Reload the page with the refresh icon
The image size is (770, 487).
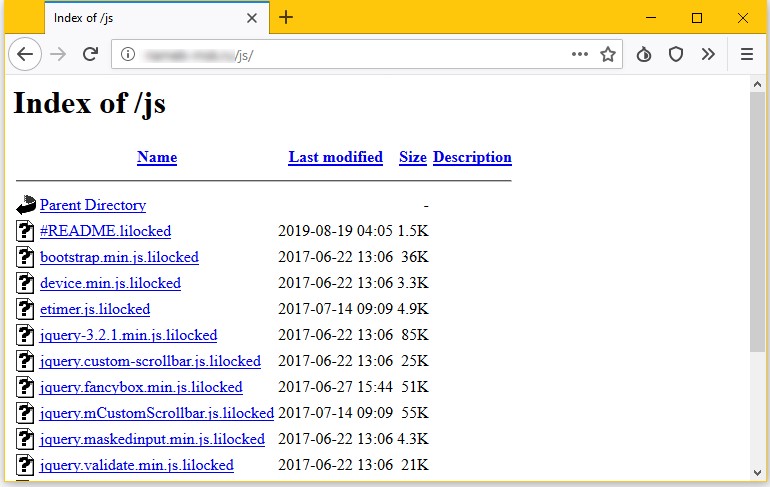click(90, 54)
